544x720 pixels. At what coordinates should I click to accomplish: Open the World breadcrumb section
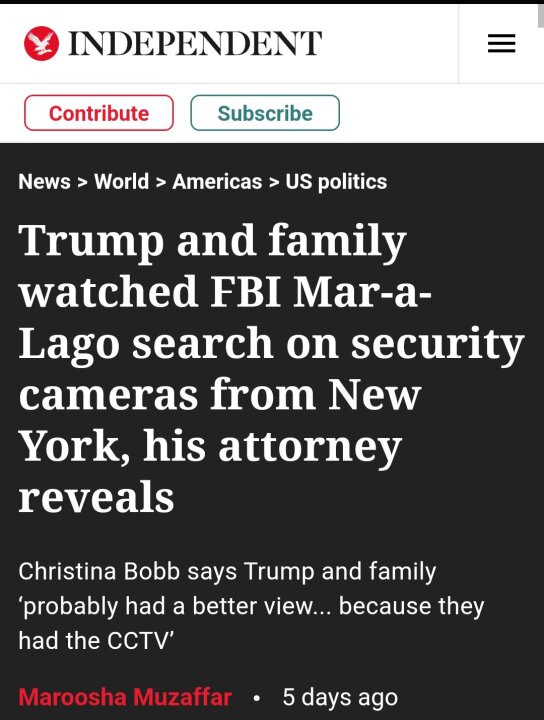click(x=122, y=181)
